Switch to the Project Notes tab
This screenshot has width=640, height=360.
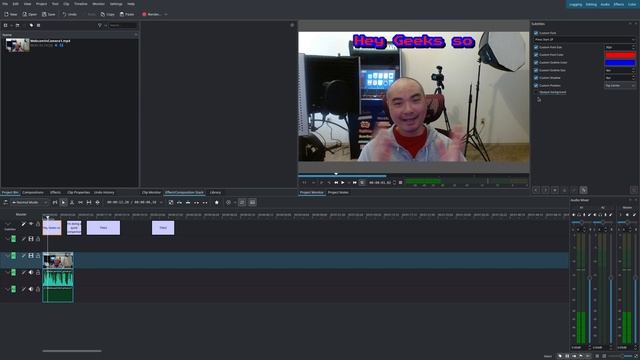pos(338,192)
